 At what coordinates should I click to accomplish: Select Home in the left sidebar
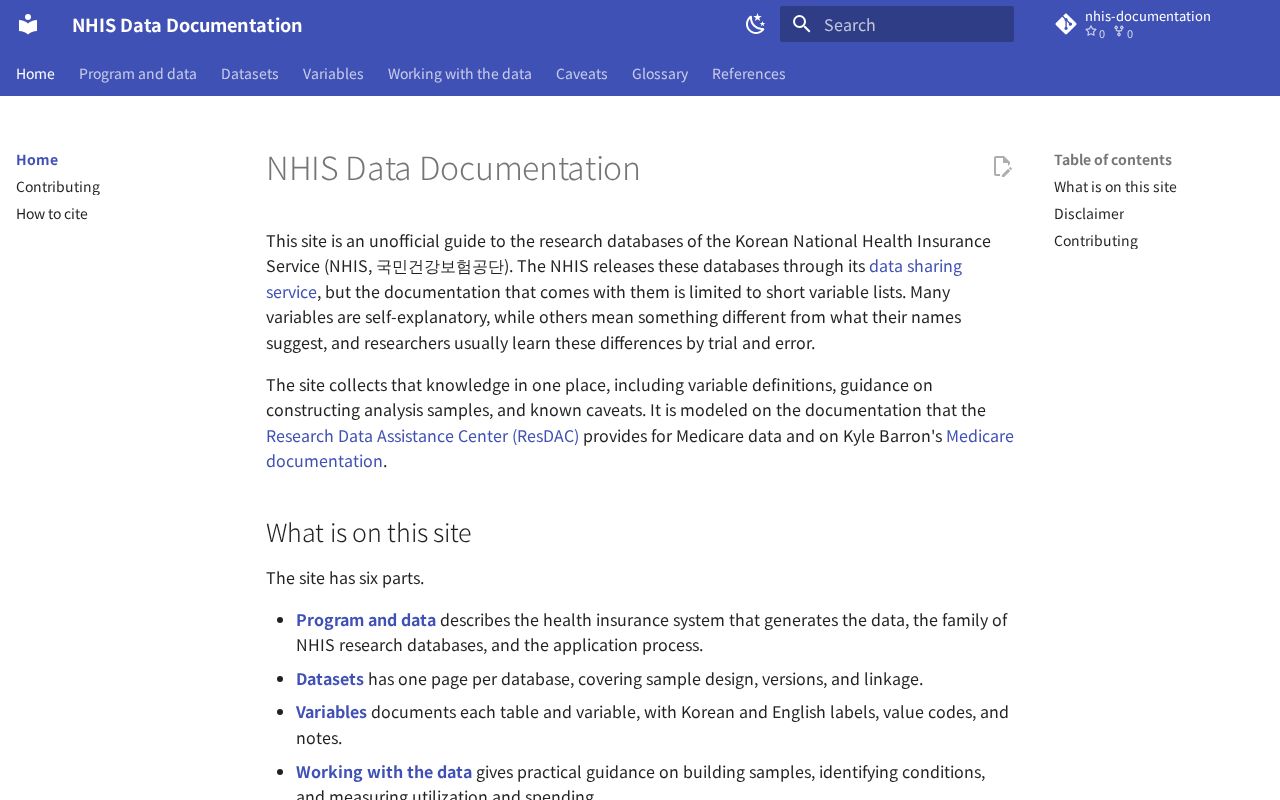(37, 159)
